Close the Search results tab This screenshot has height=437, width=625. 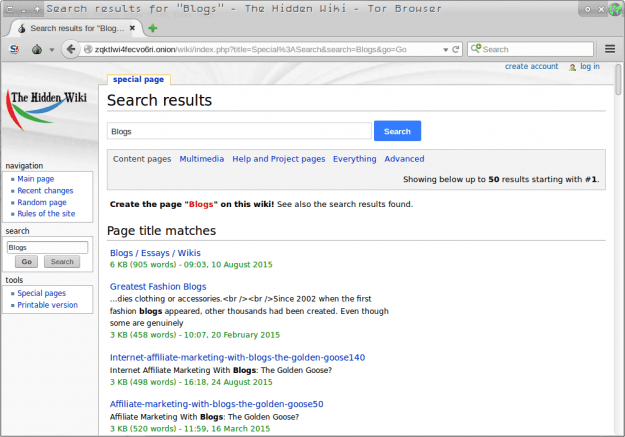[x=132, y=28]
